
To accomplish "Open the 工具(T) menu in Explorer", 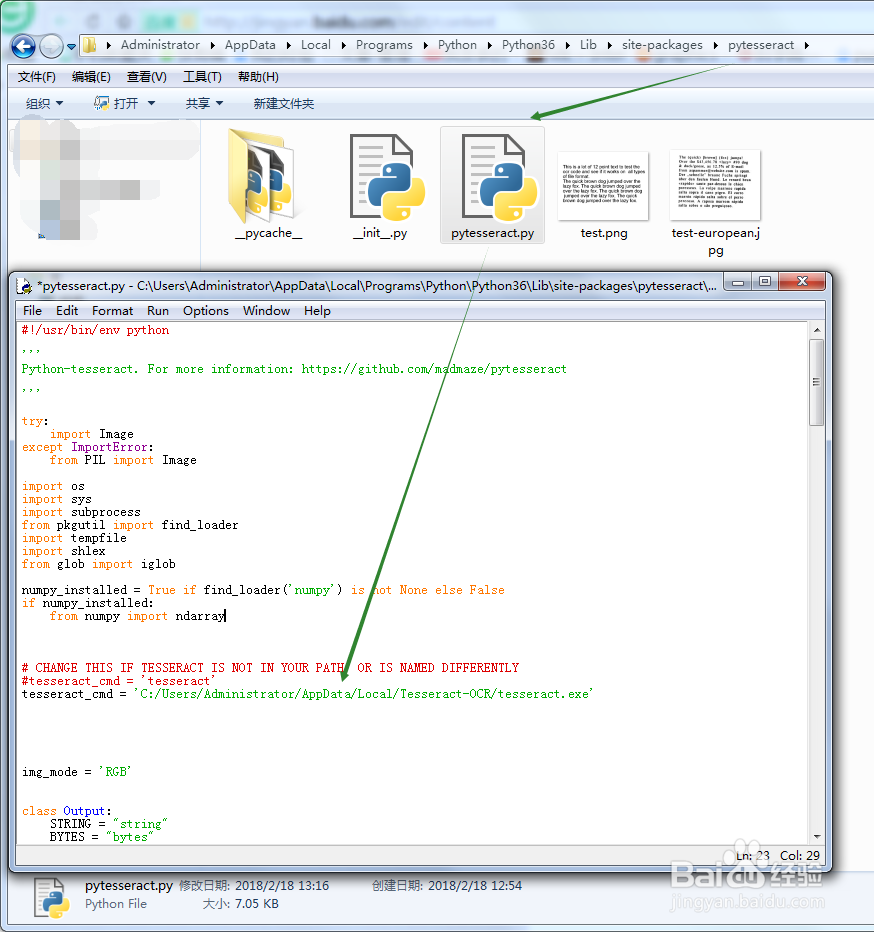I will (x=202, y=77).
